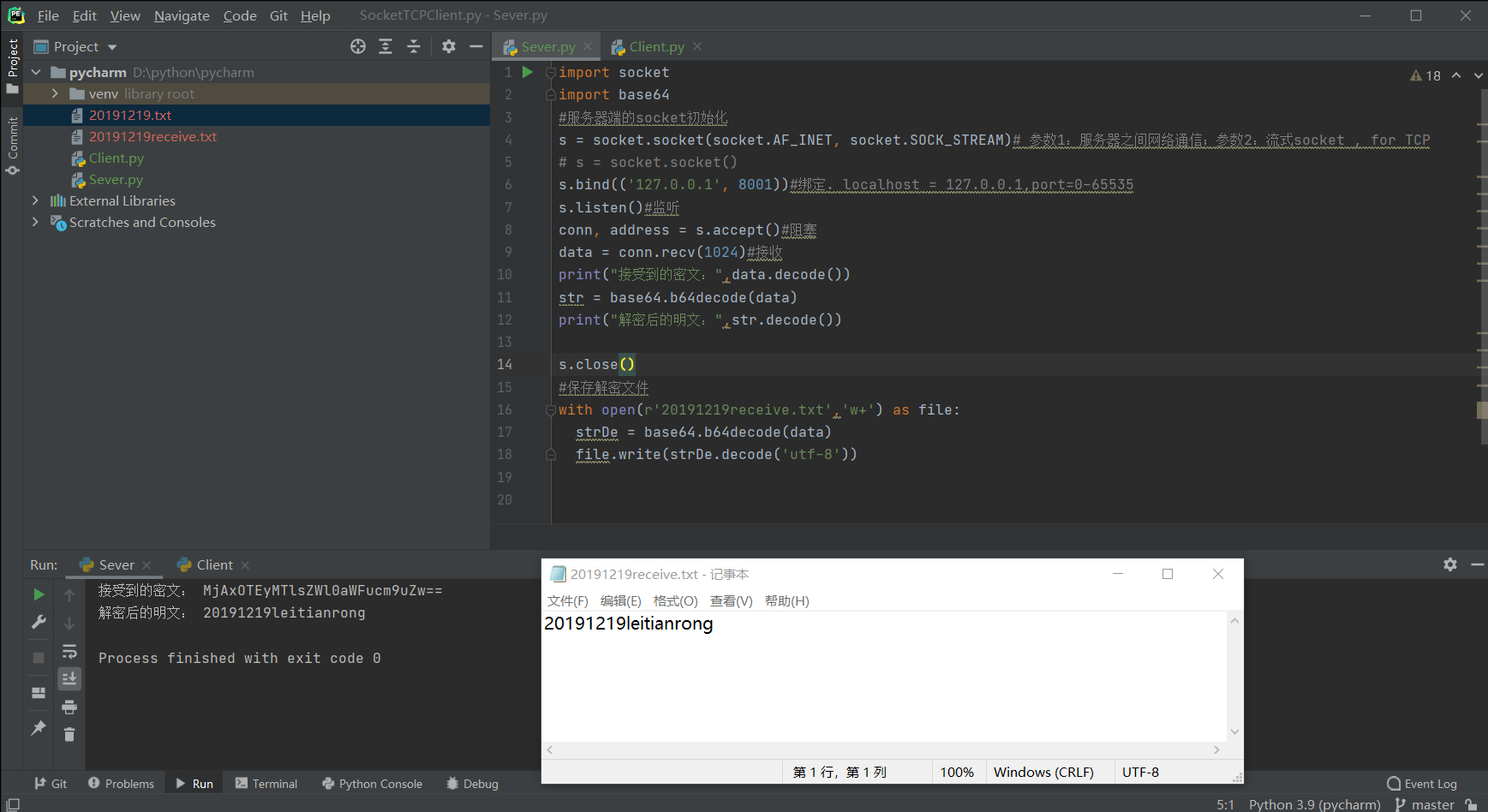The image size is (1488, 812).
Task: Expand External Libraries node
Action: click(35, 200)
